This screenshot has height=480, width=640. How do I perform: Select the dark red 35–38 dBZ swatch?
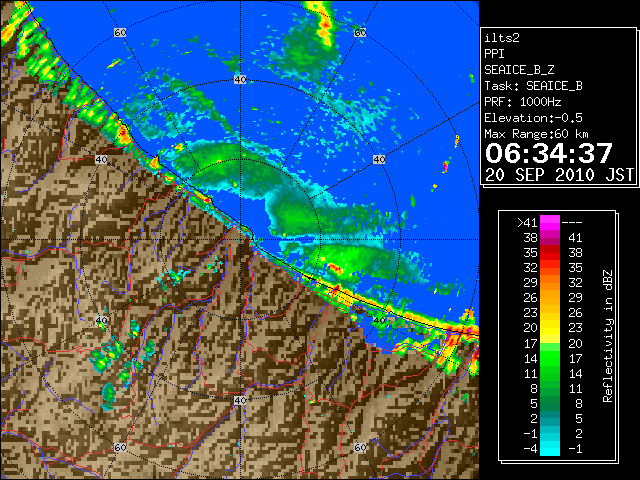coord(550,253)
